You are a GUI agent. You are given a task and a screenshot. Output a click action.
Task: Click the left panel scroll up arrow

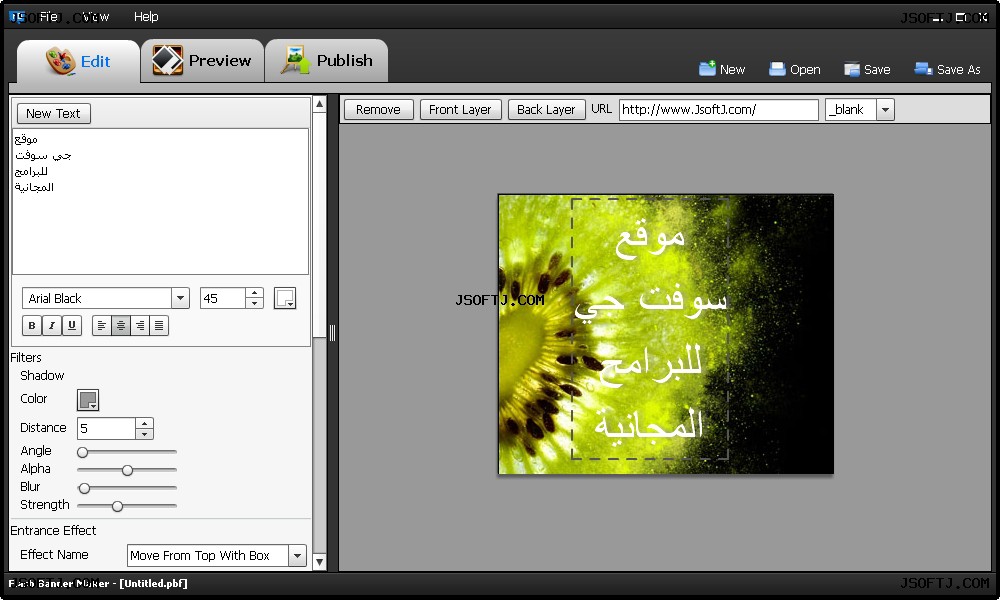coord(320,104)
